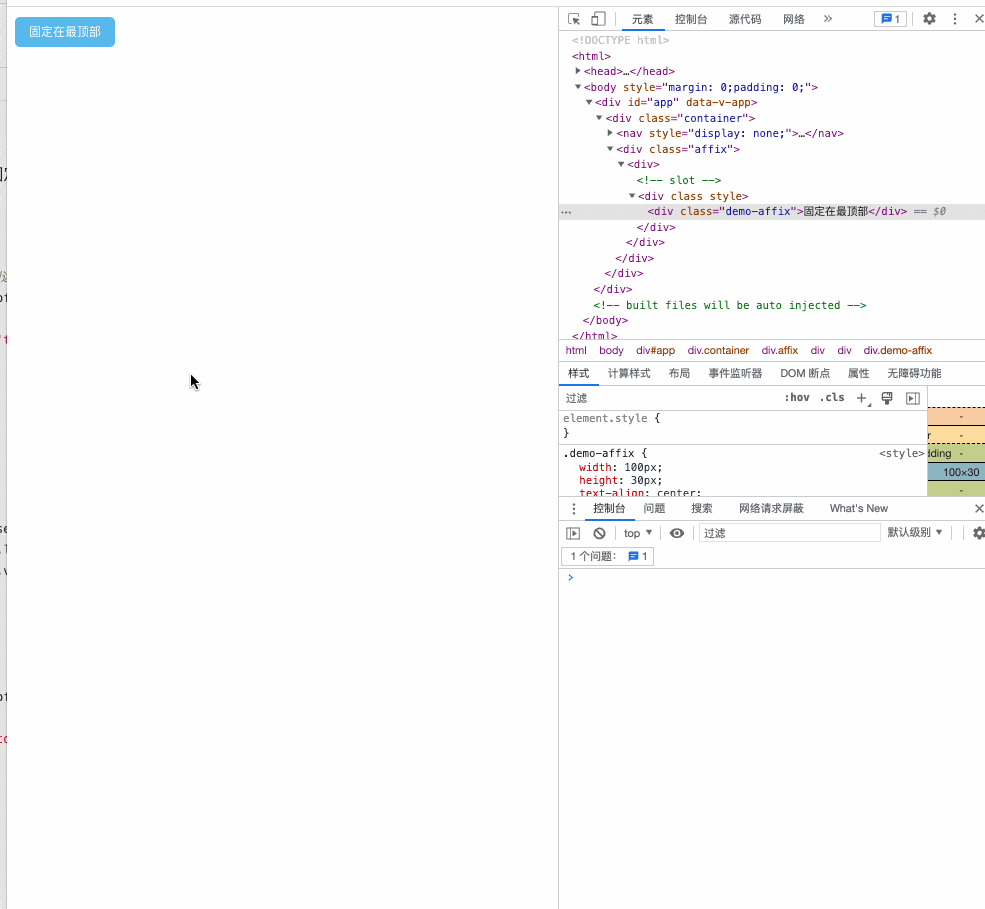Show more DevTools tabs chevron
Screen dimensions: 985x909
pyautogui.click(x=828, y=19)
